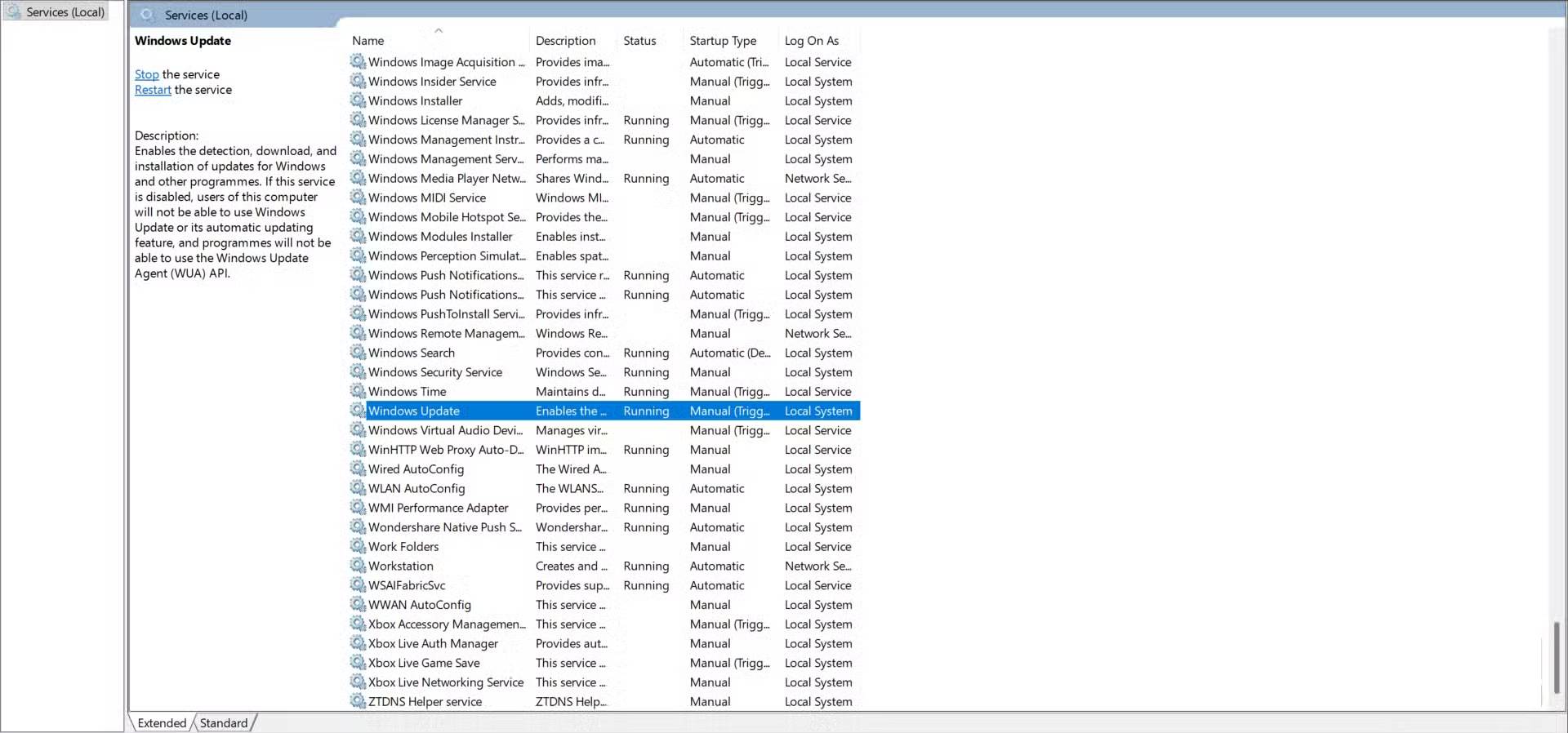This screenshot has height=733, width=1568.
Task: Click 'Wondershar...' description cell
Action: point(572,527)
